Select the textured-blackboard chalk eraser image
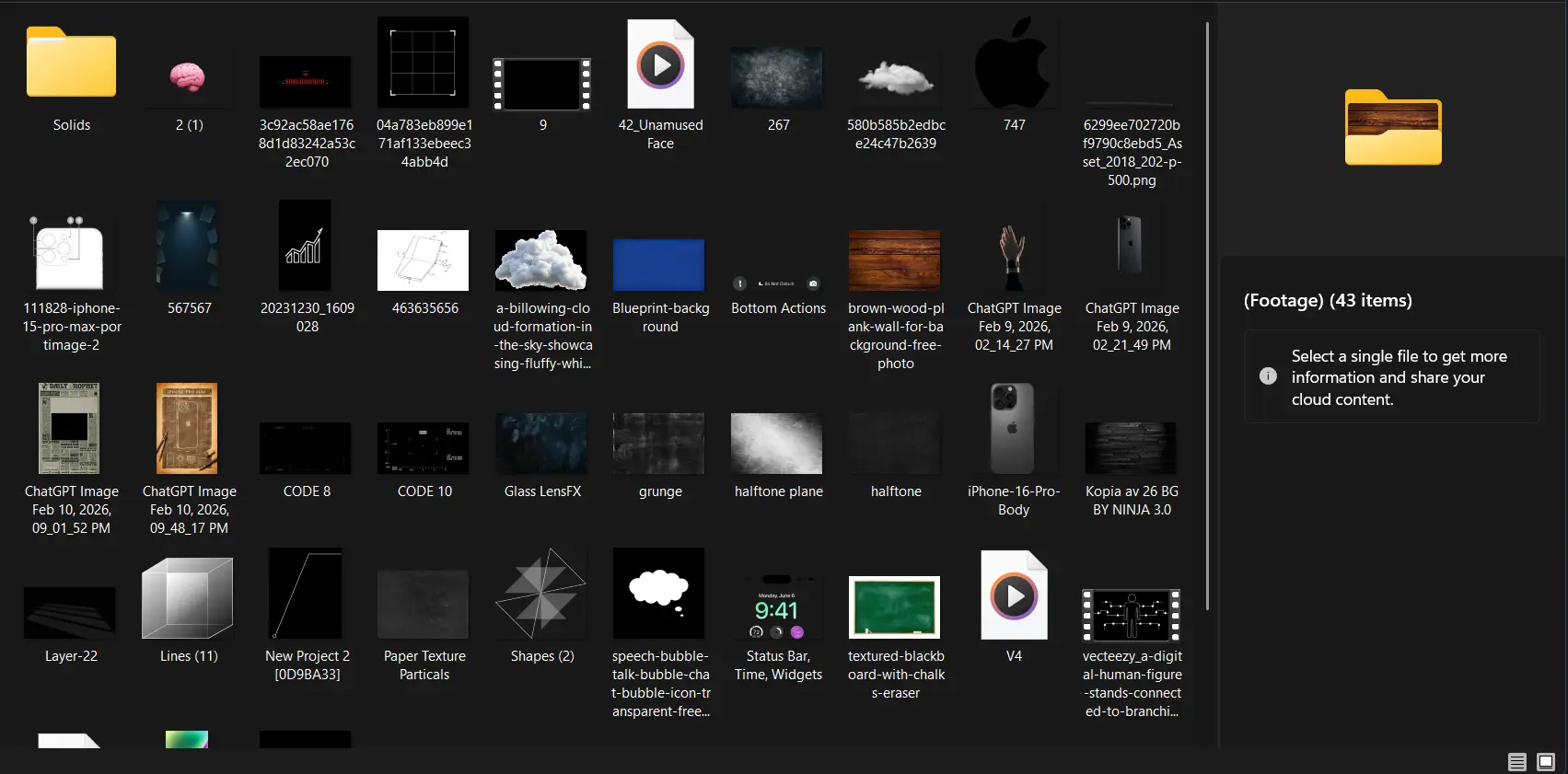Screen dimensions: 1568x774 (895, 607)
